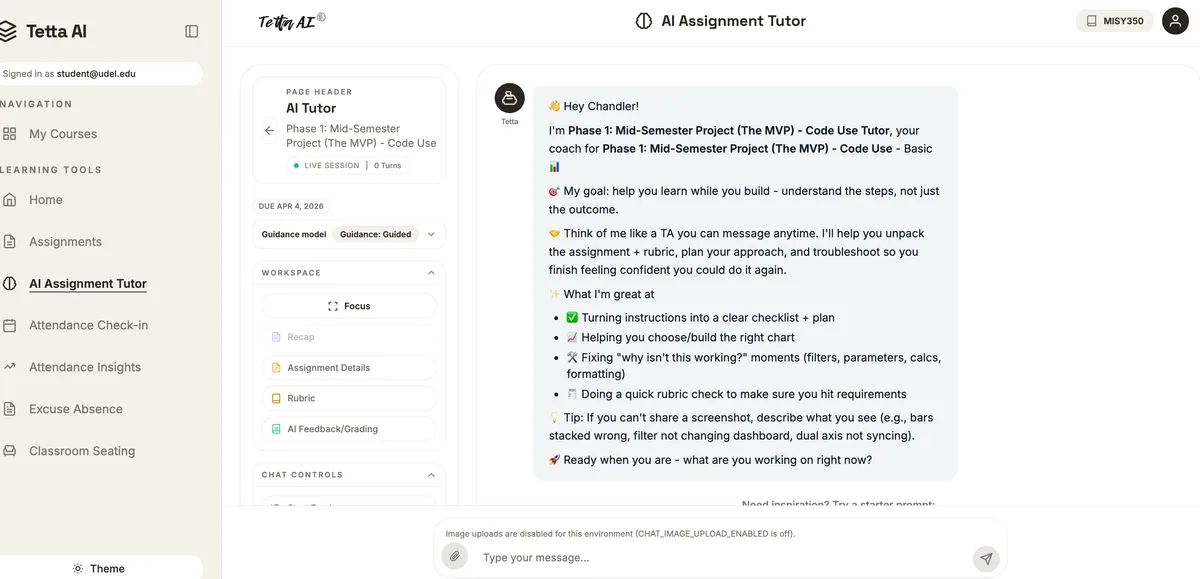Open the MISY350 course badge
The image size is (1200, 579).
point(1114,21)
